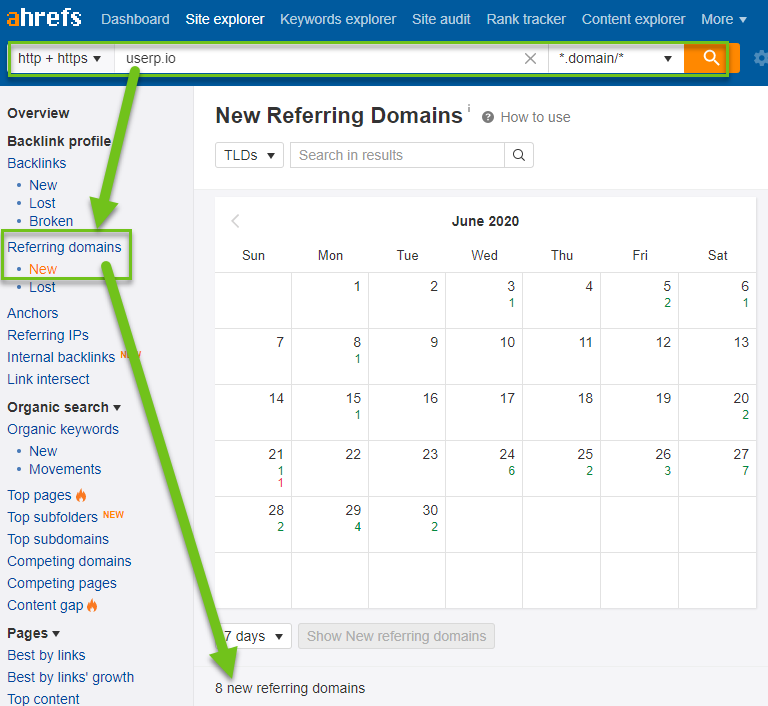Open Broken backlinks in sidebar
The width and height of the screenshot is (768, 706).
pos(50,221)
